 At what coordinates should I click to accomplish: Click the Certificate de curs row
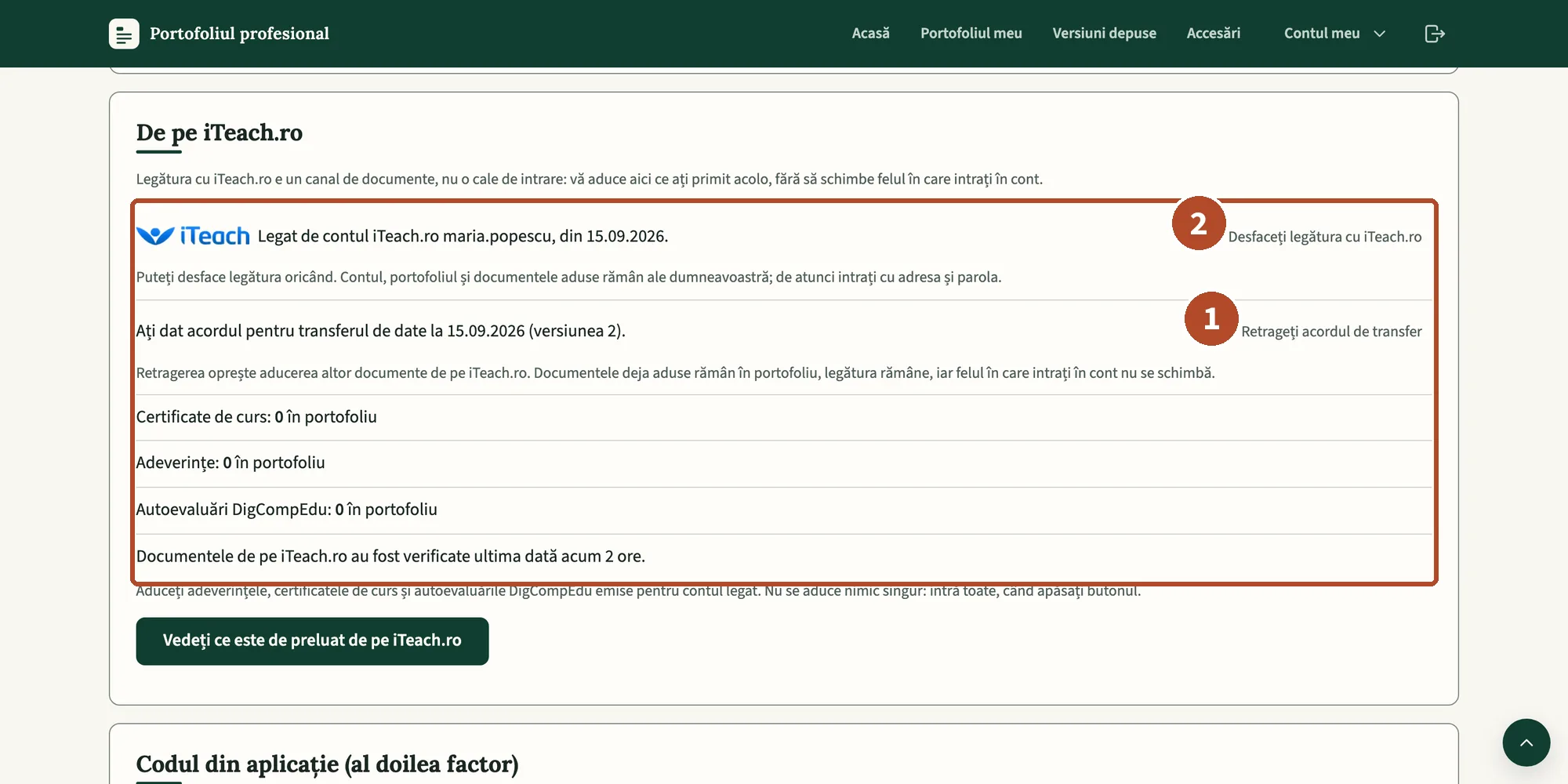pyautogui.click(x=784, y=417)
